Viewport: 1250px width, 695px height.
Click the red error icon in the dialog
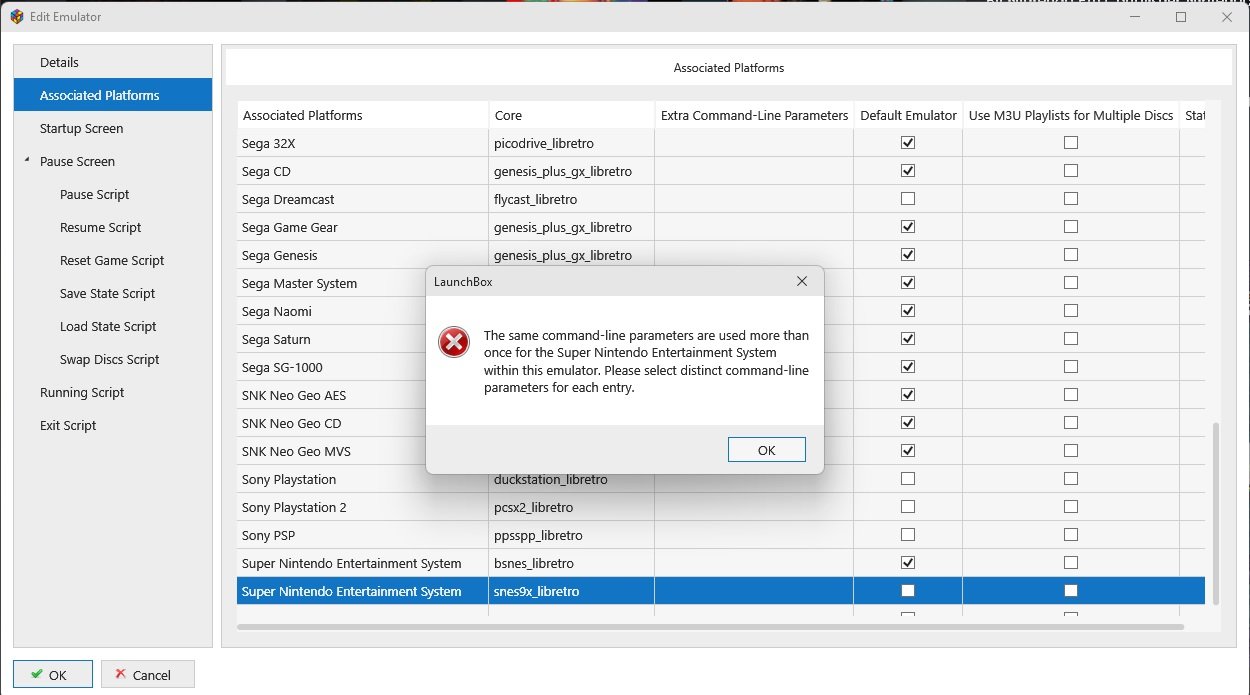coord(454,343)
